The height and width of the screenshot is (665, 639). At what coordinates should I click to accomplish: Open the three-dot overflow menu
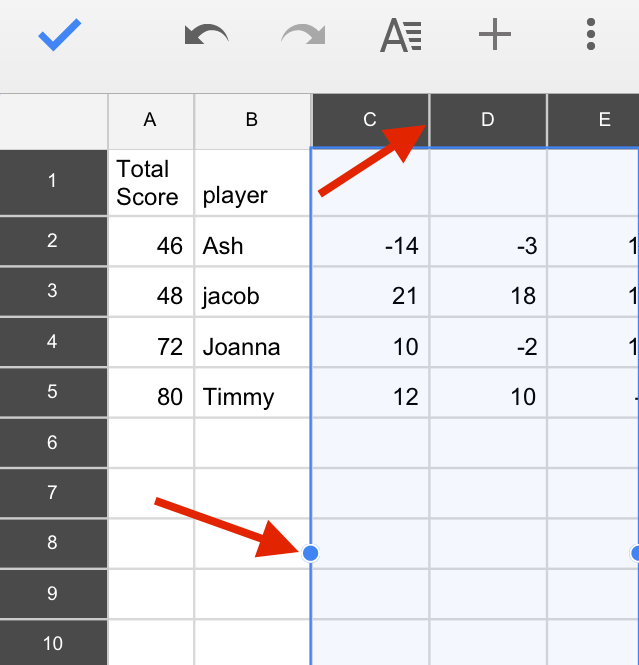[x=591, y=34]
